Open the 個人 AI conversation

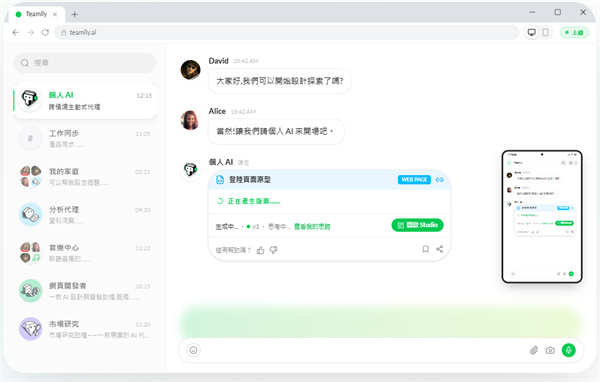(x=85, y=101)
